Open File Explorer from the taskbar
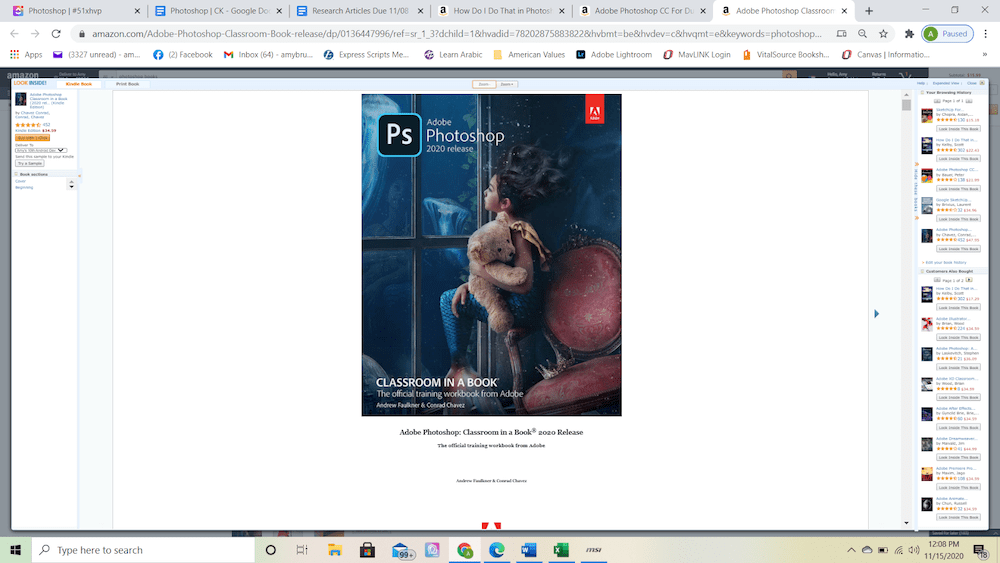 click(335, 550)
